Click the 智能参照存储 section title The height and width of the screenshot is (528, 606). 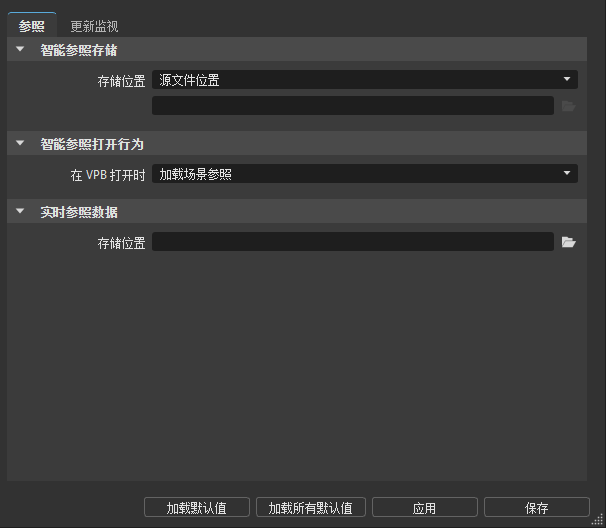[79, 50]
